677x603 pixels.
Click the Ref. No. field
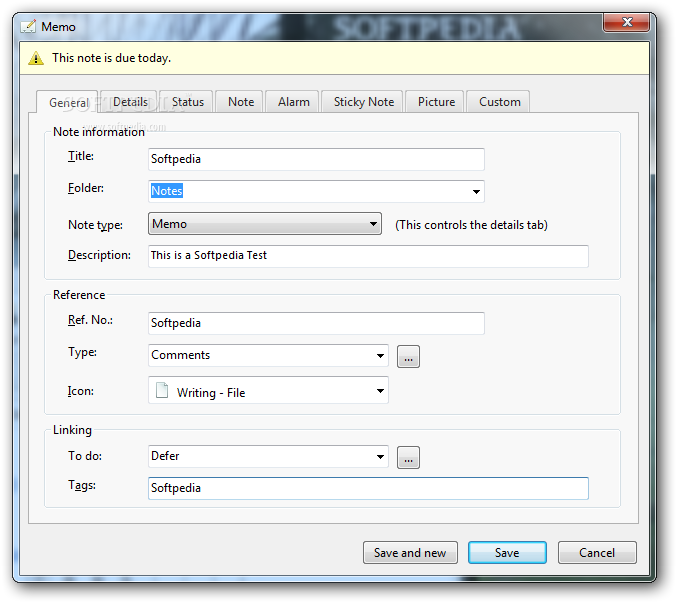pos(316,323)
